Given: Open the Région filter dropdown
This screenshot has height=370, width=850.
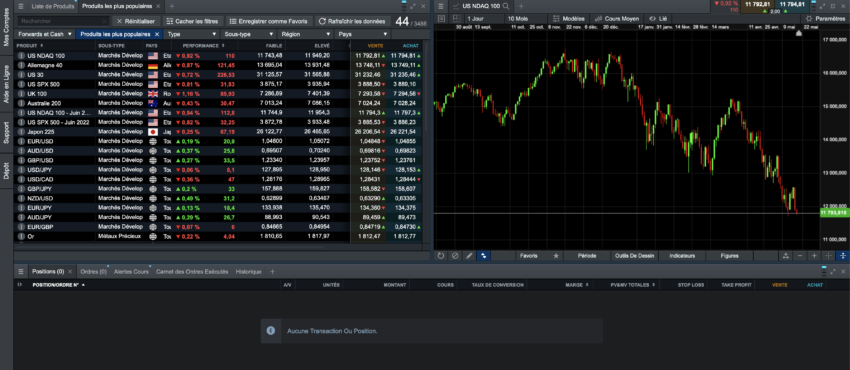Looking at the screenshot, I should tap(305, 34).
